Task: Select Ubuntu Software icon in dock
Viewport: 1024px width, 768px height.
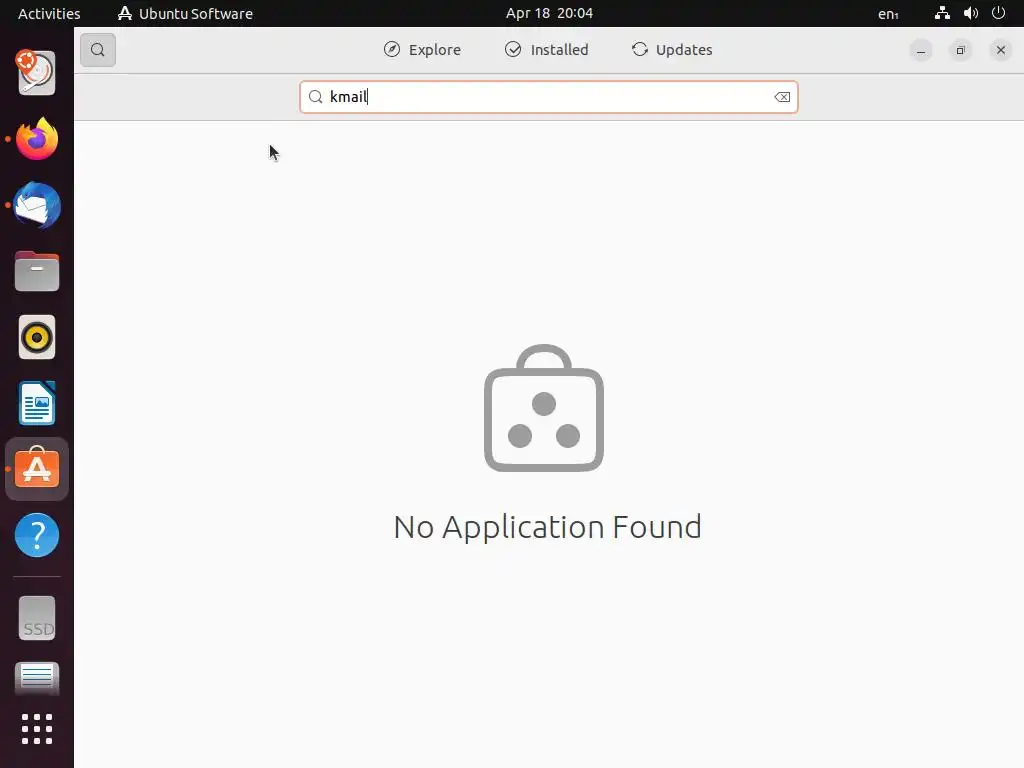Action: (37, 469)
